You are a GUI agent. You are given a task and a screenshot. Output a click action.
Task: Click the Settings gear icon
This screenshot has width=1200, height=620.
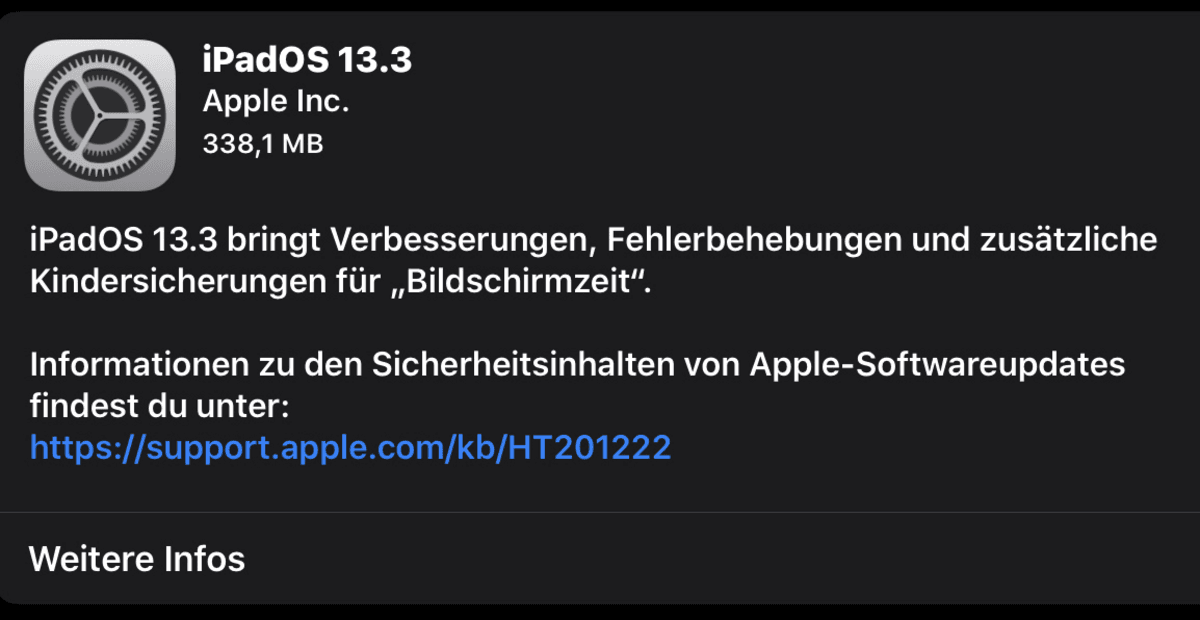click(100, 115)
